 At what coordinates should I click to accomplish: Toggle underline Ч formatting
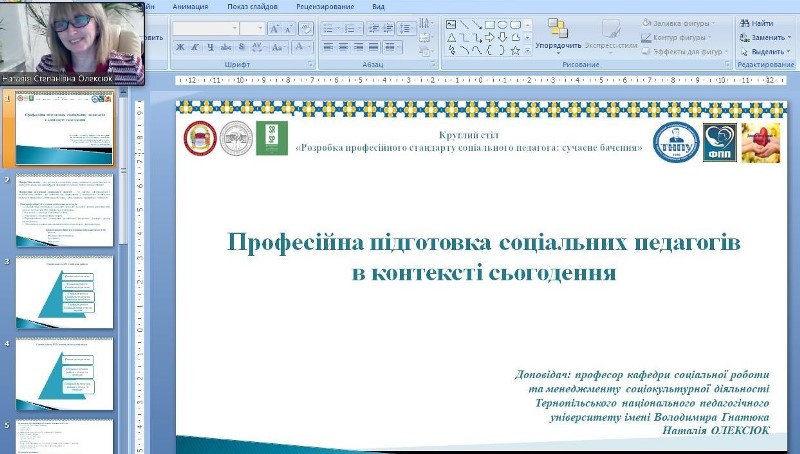coord(210,47)
